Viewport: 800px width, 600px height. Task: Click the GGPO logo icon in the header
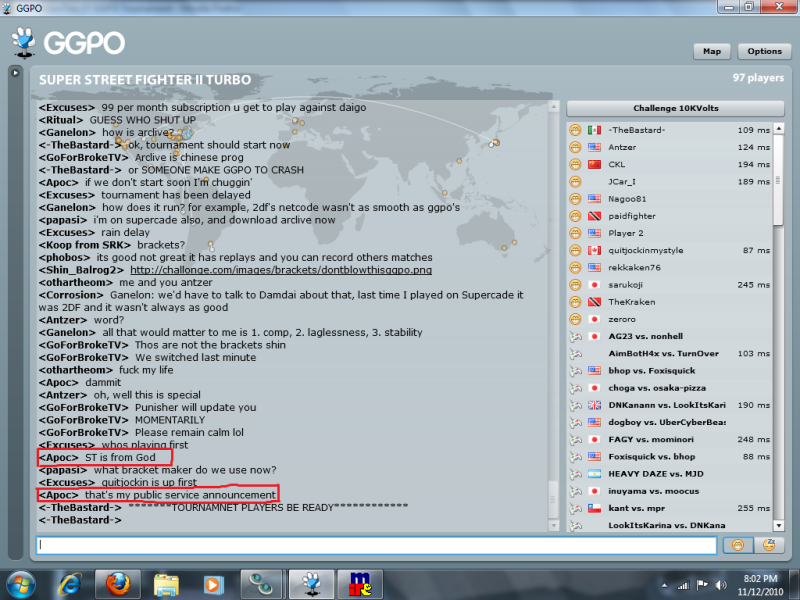pos(24,43)
